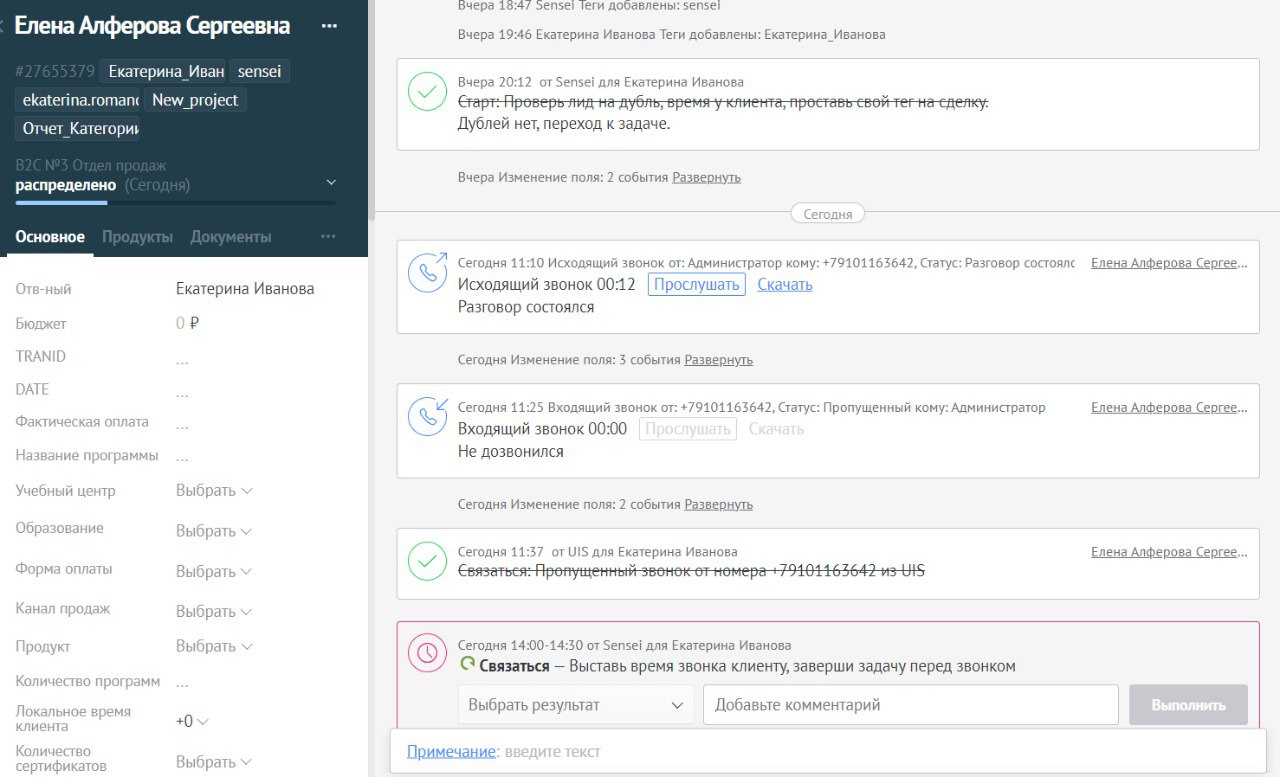
Task: Switch to the Документы tab
Action: (x=230, y=237)
